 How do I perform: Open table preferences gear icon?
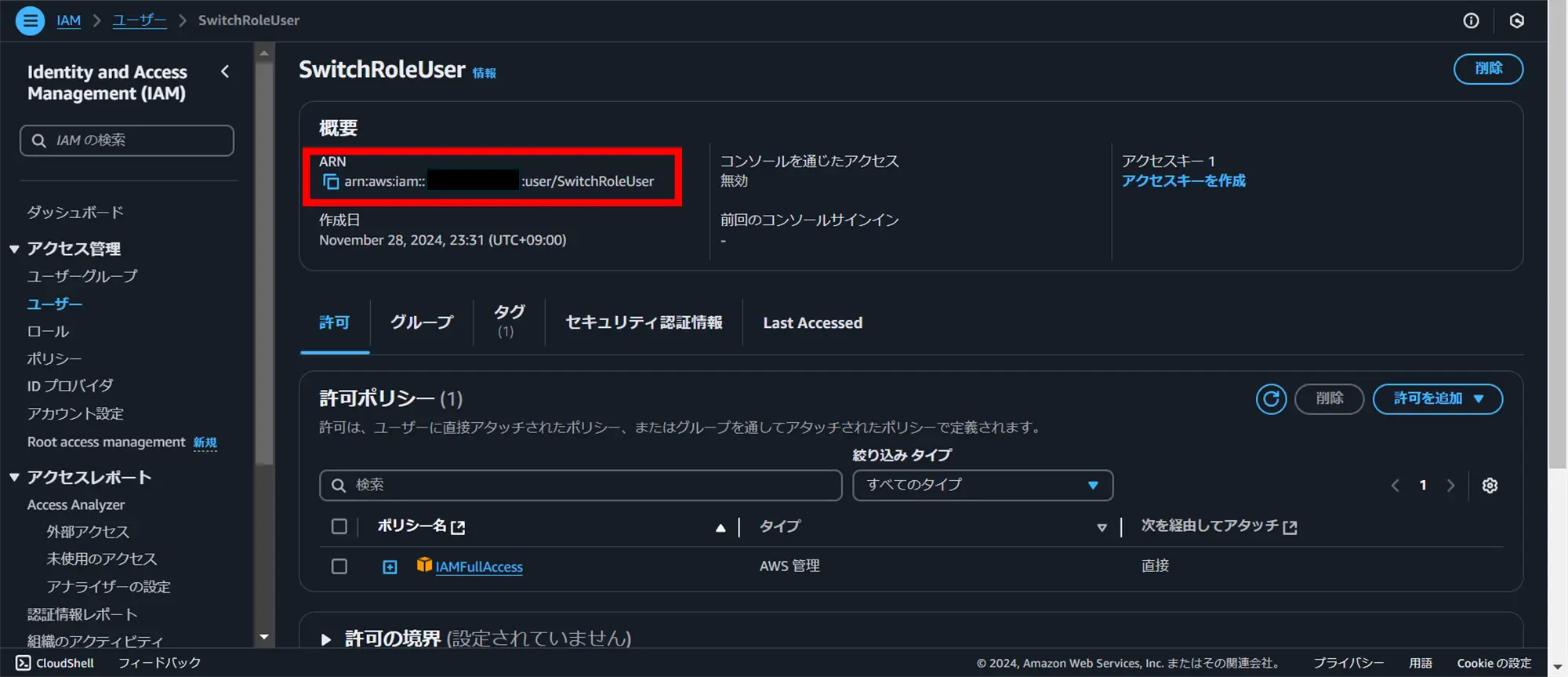click(1490, 486)
